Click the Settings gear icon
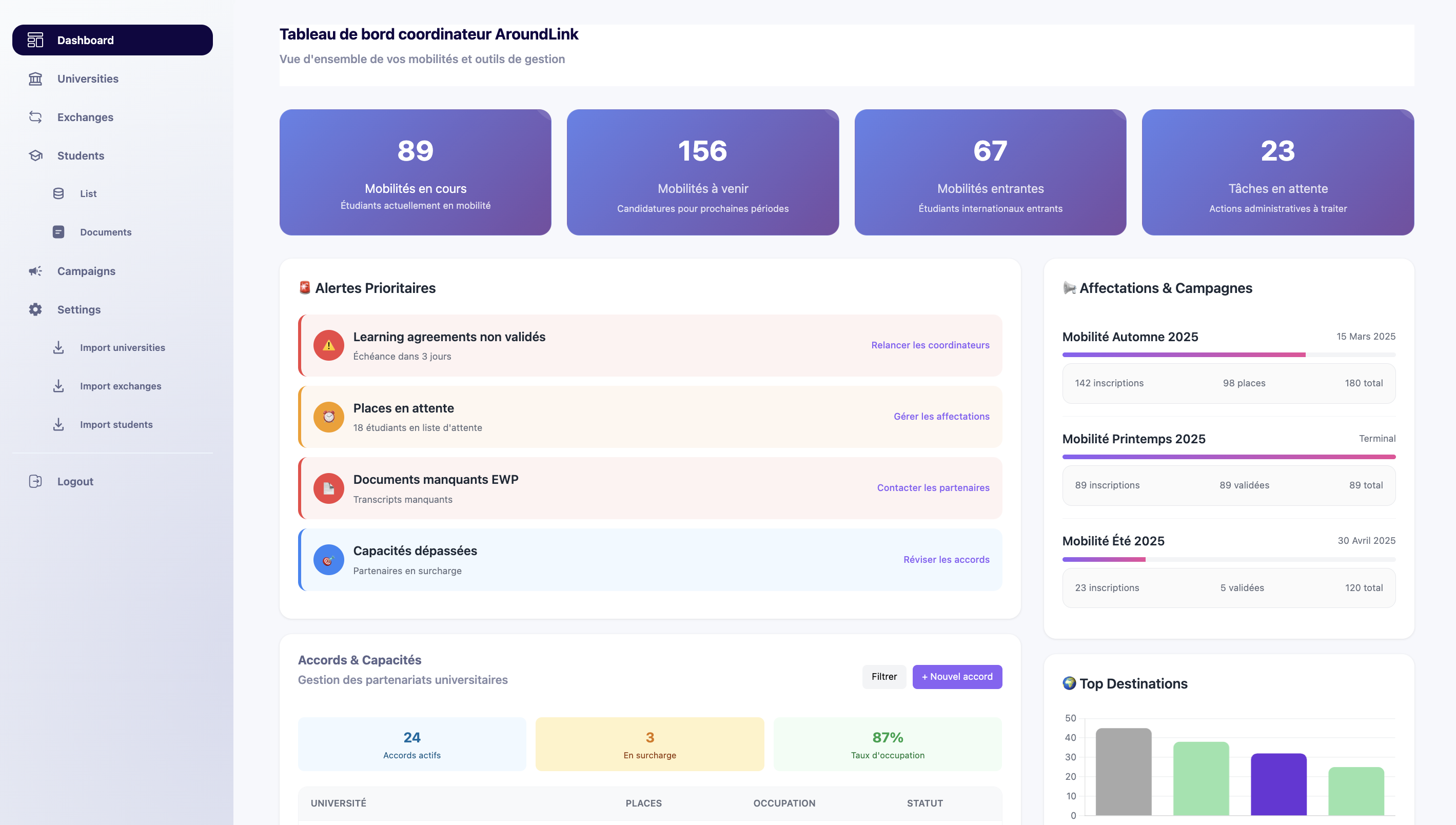The image size is (1456, 825). tap(35, 310)
